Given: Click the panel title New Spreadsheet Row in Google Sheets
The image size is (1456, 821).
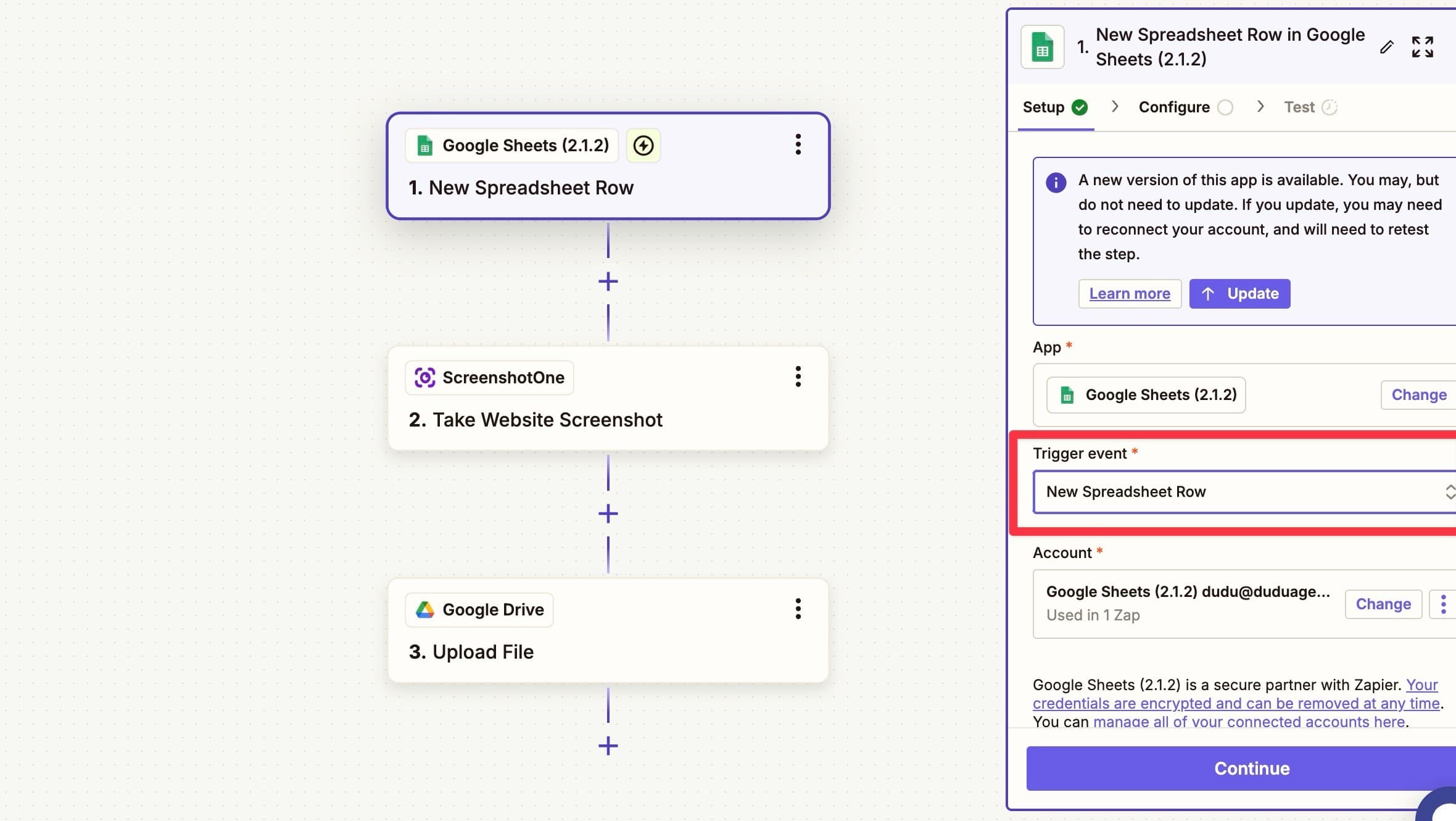Looking at the screenshot, I should [1230, 47].
